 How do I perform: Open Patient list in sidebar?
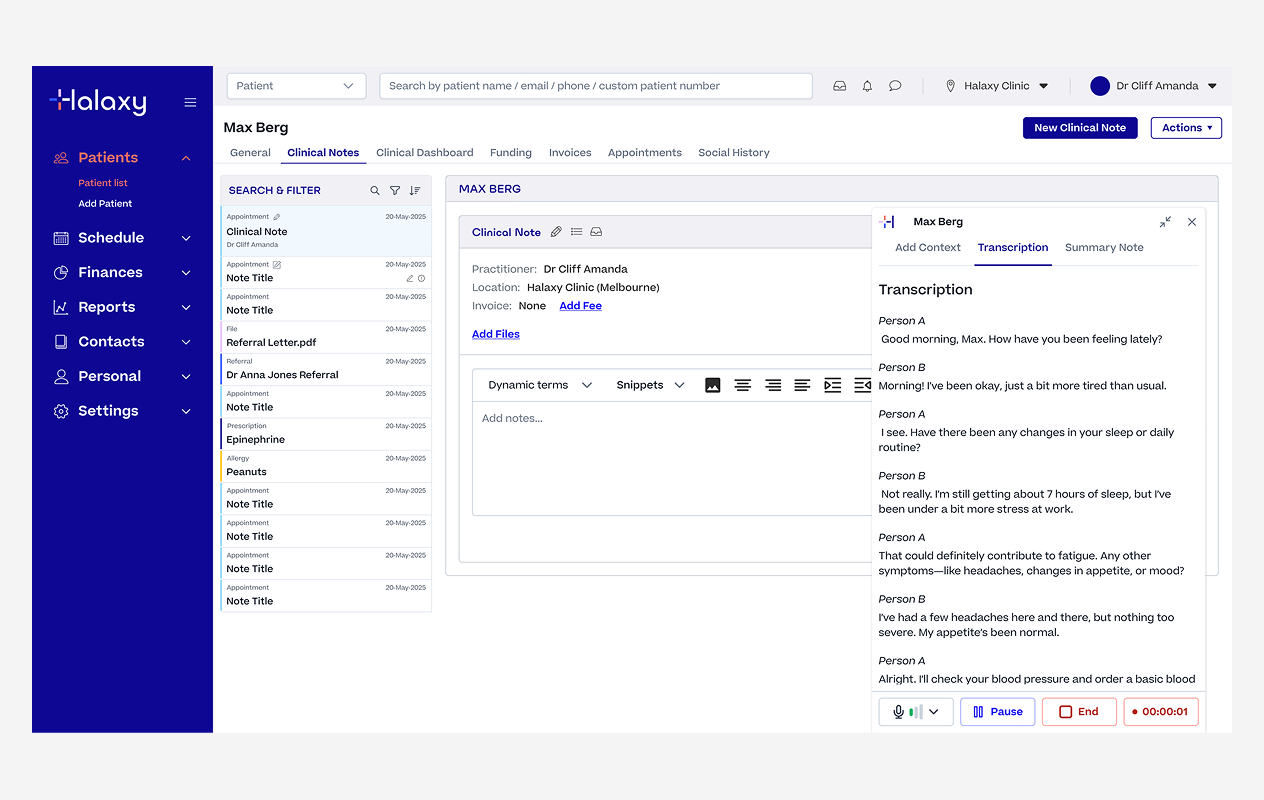[x=103, y=183]
